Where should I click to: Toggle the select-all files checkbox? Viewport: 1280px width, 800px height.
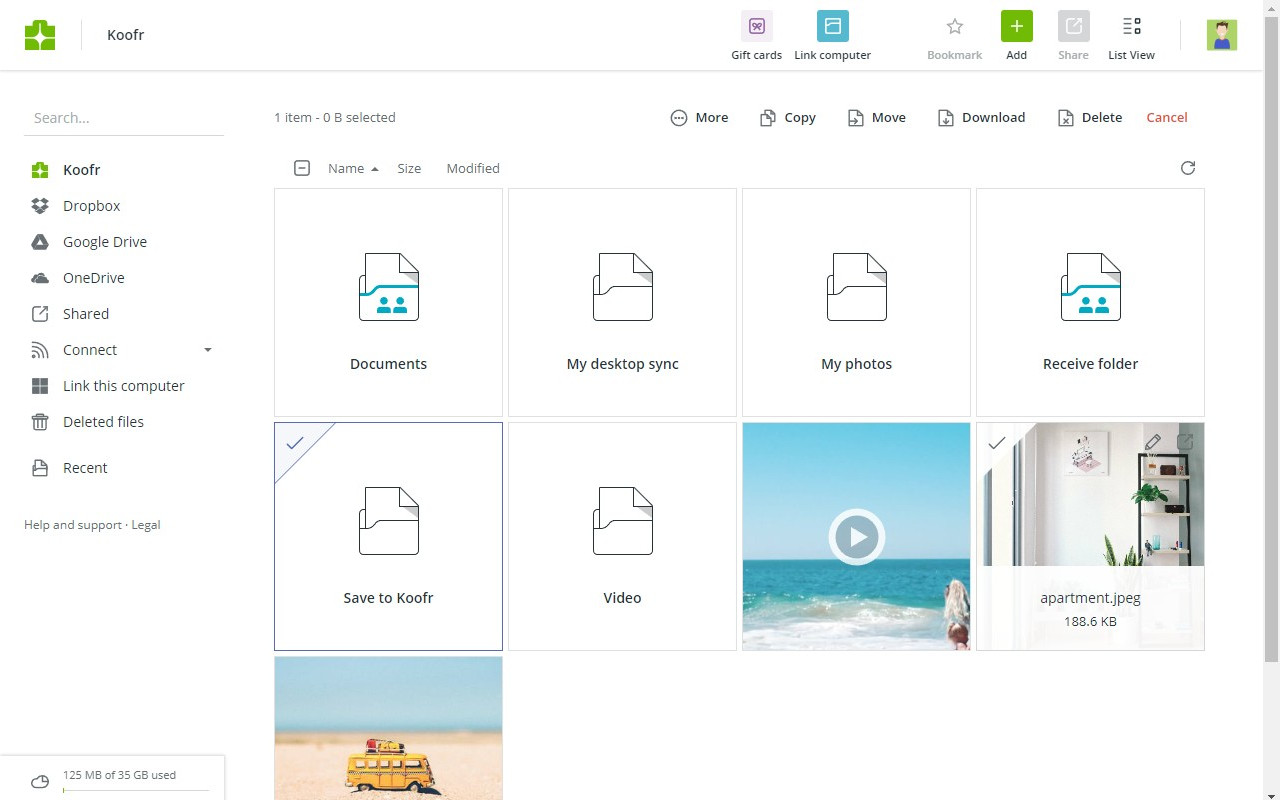(302, 168)
